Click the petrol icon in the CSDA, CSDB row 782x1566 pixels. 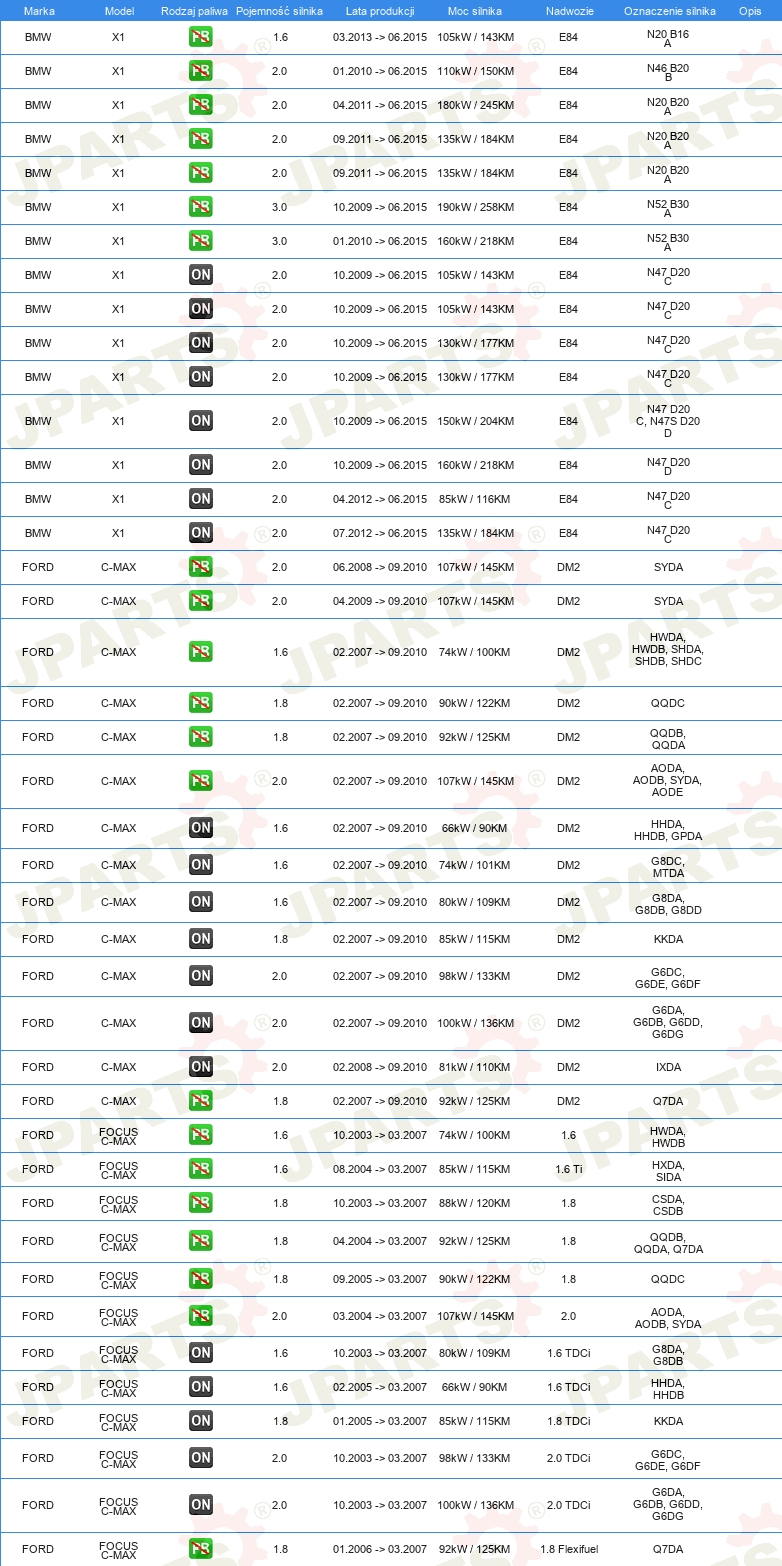[201, 1203]
